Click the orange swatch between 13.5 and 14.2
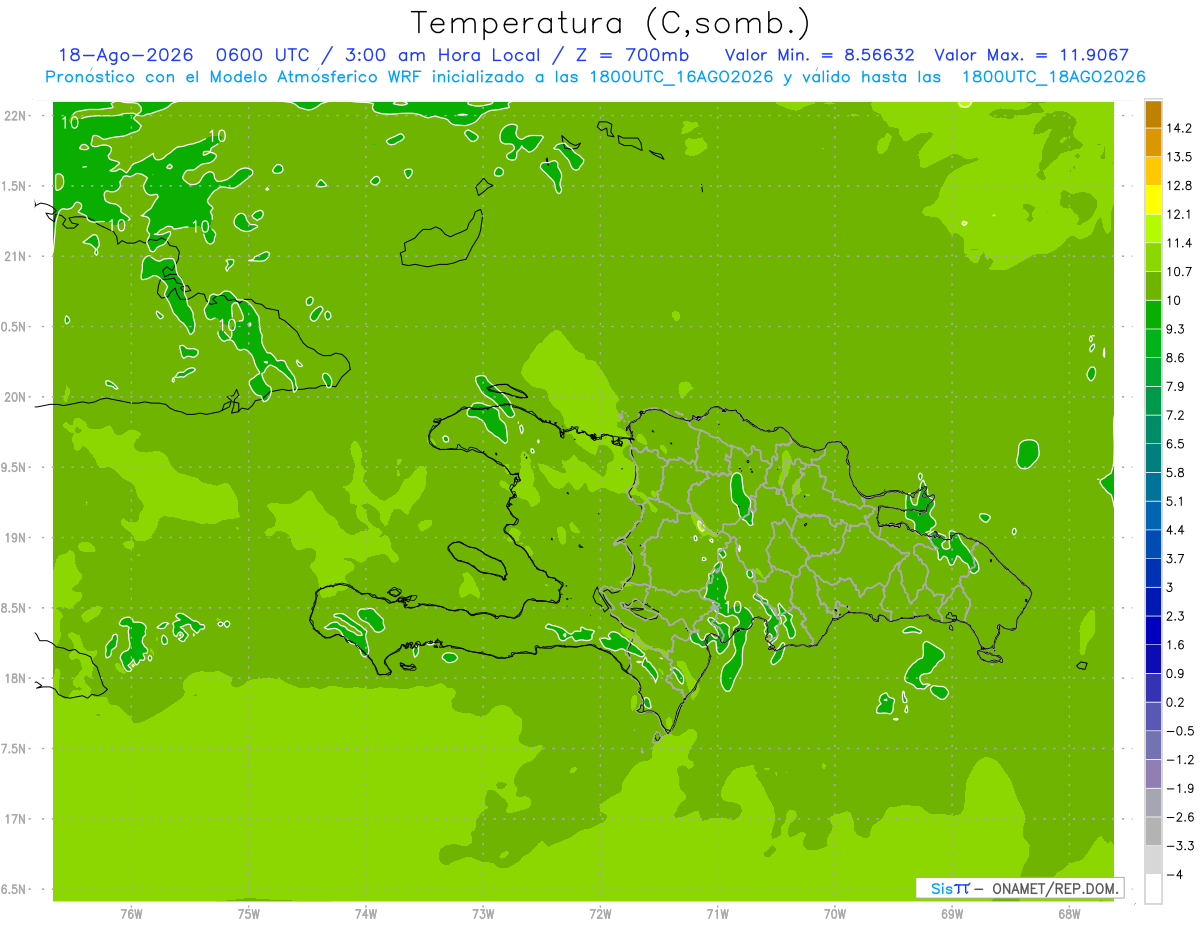This screenshot has height=927, width=1200. [x=1153, y=143]
